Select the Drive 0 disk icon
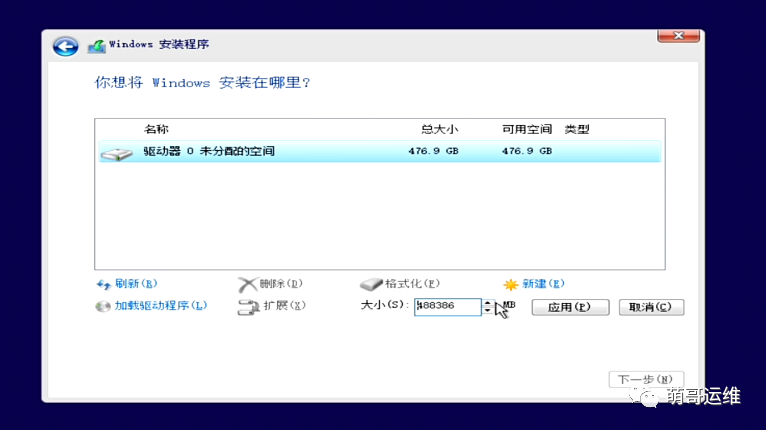Viewport: 766px width, 430px height. pos(117,154)
